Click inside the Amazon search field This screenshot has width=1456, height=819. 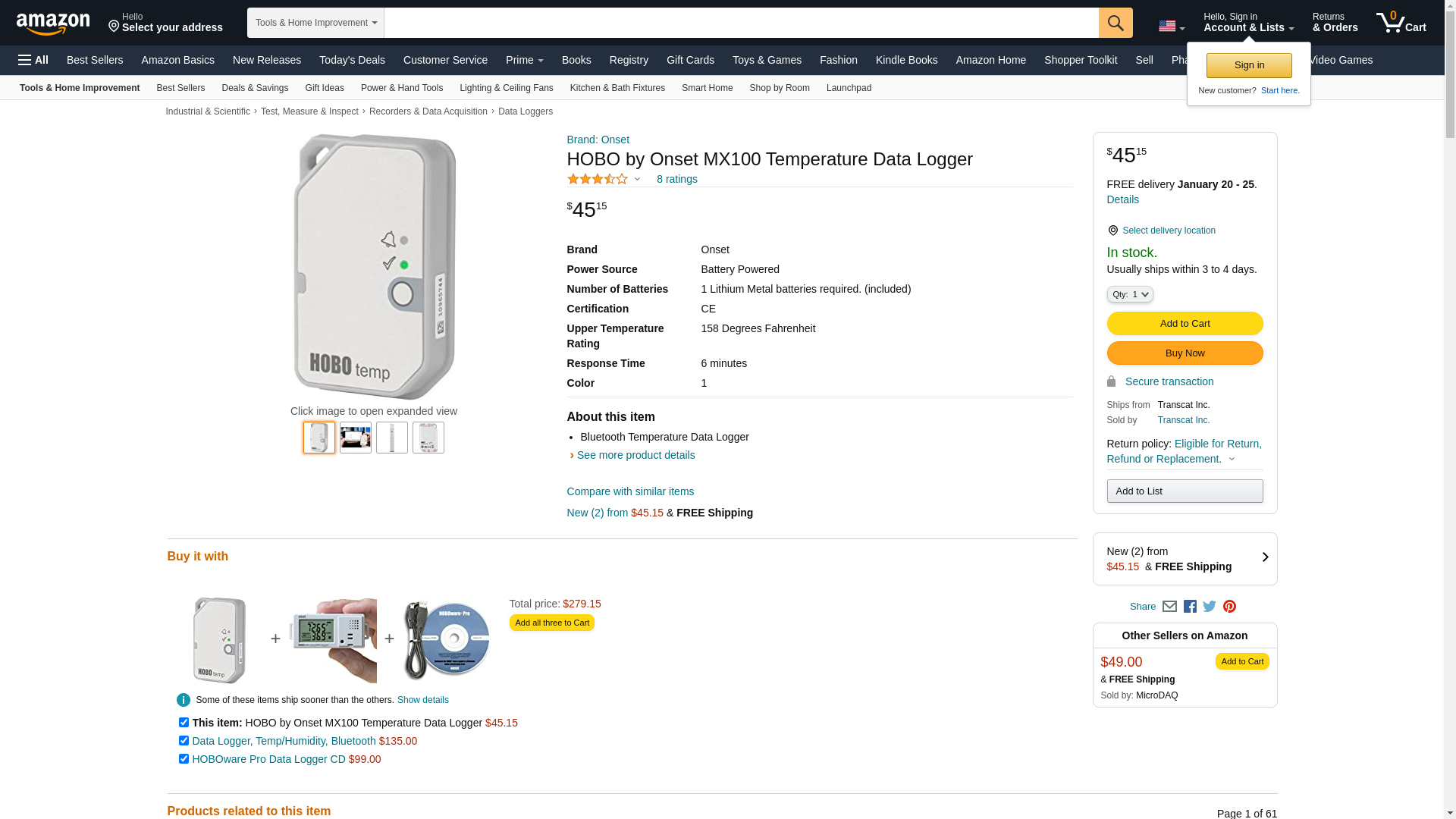(741, 23)
